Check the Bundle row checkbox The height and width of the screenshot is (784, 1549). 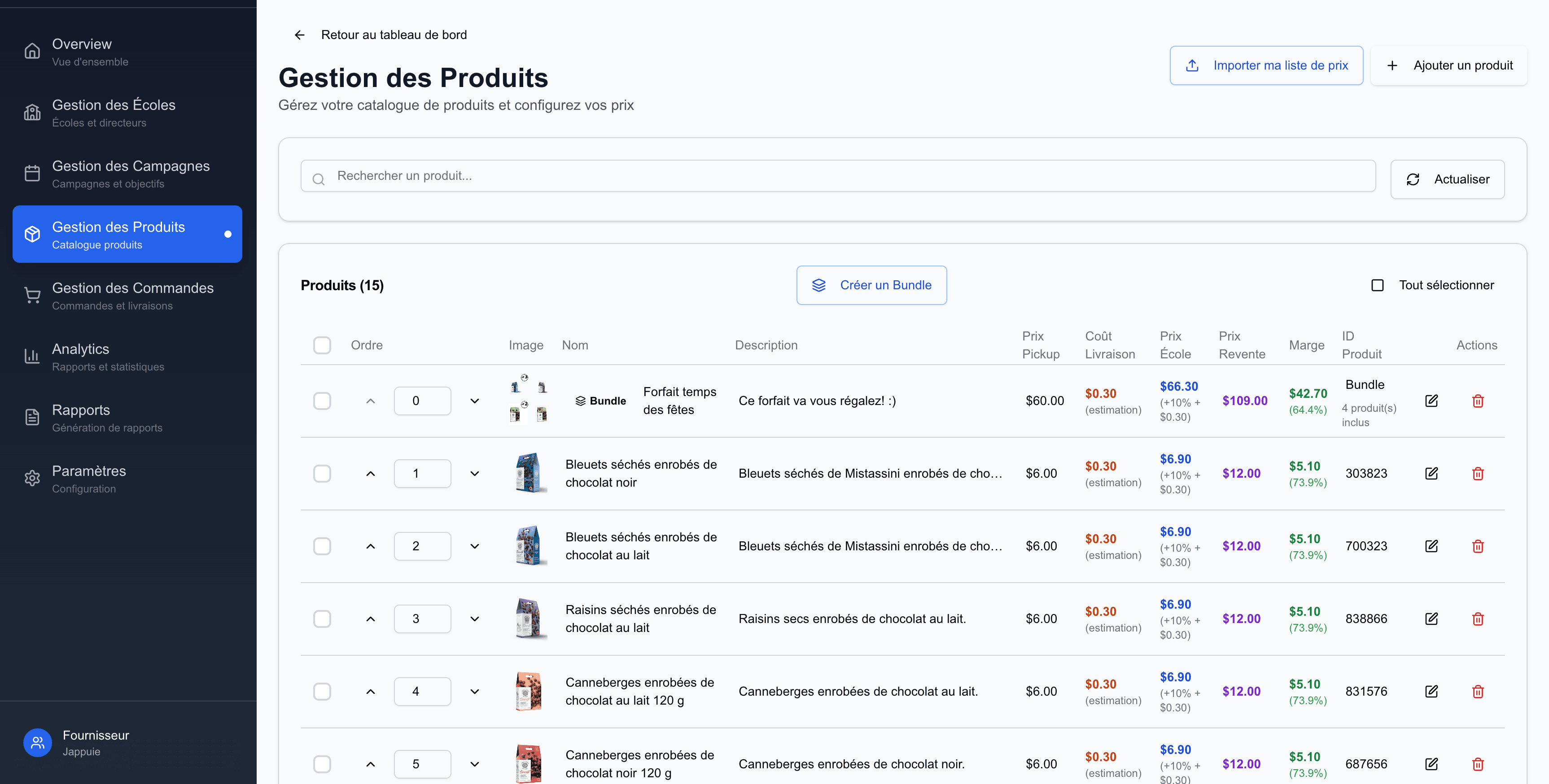coord(322,401)
